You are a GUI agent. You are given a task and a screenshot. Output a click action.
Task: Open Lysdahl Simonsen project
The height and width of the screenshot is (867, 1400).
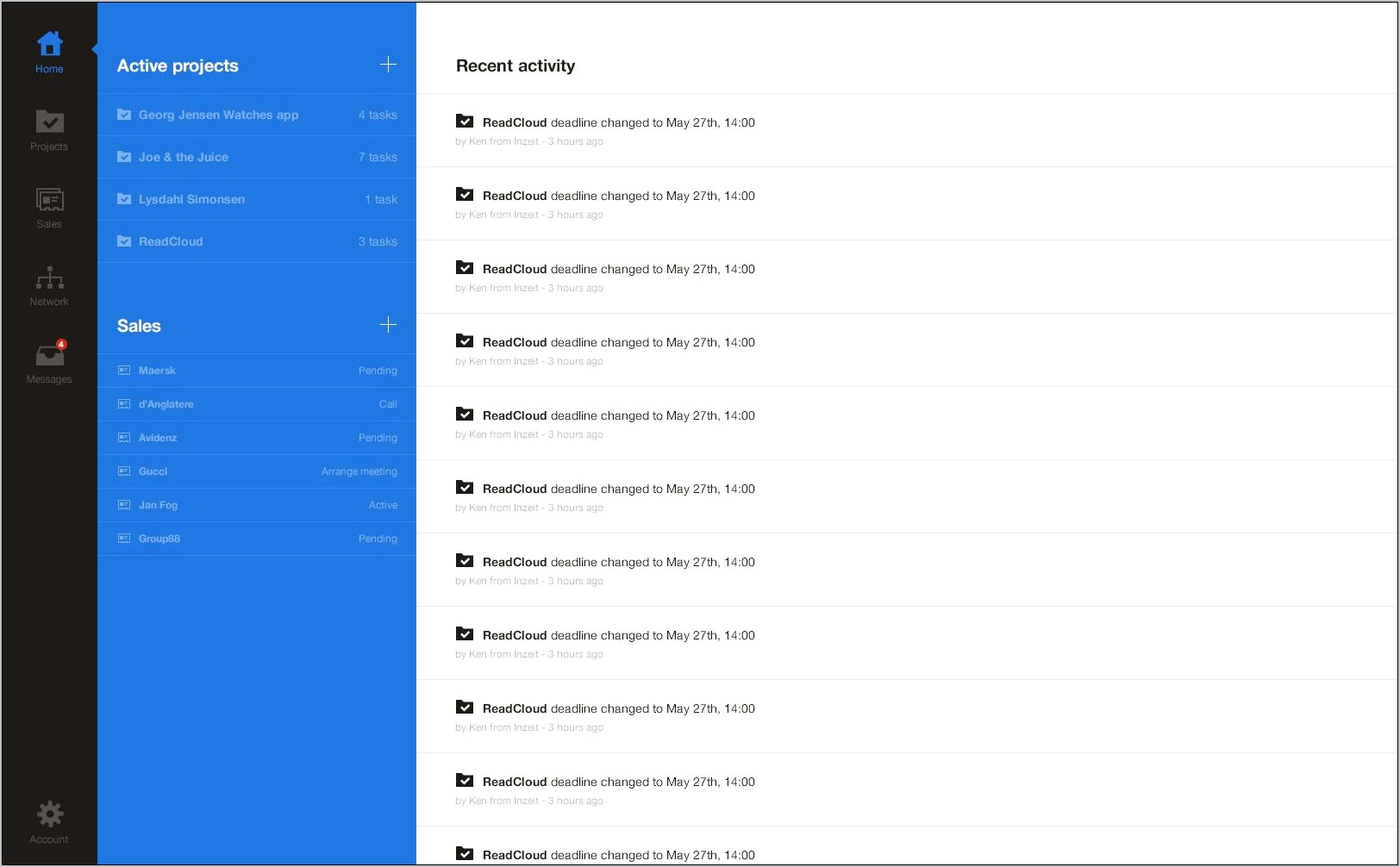click(257, 199)
